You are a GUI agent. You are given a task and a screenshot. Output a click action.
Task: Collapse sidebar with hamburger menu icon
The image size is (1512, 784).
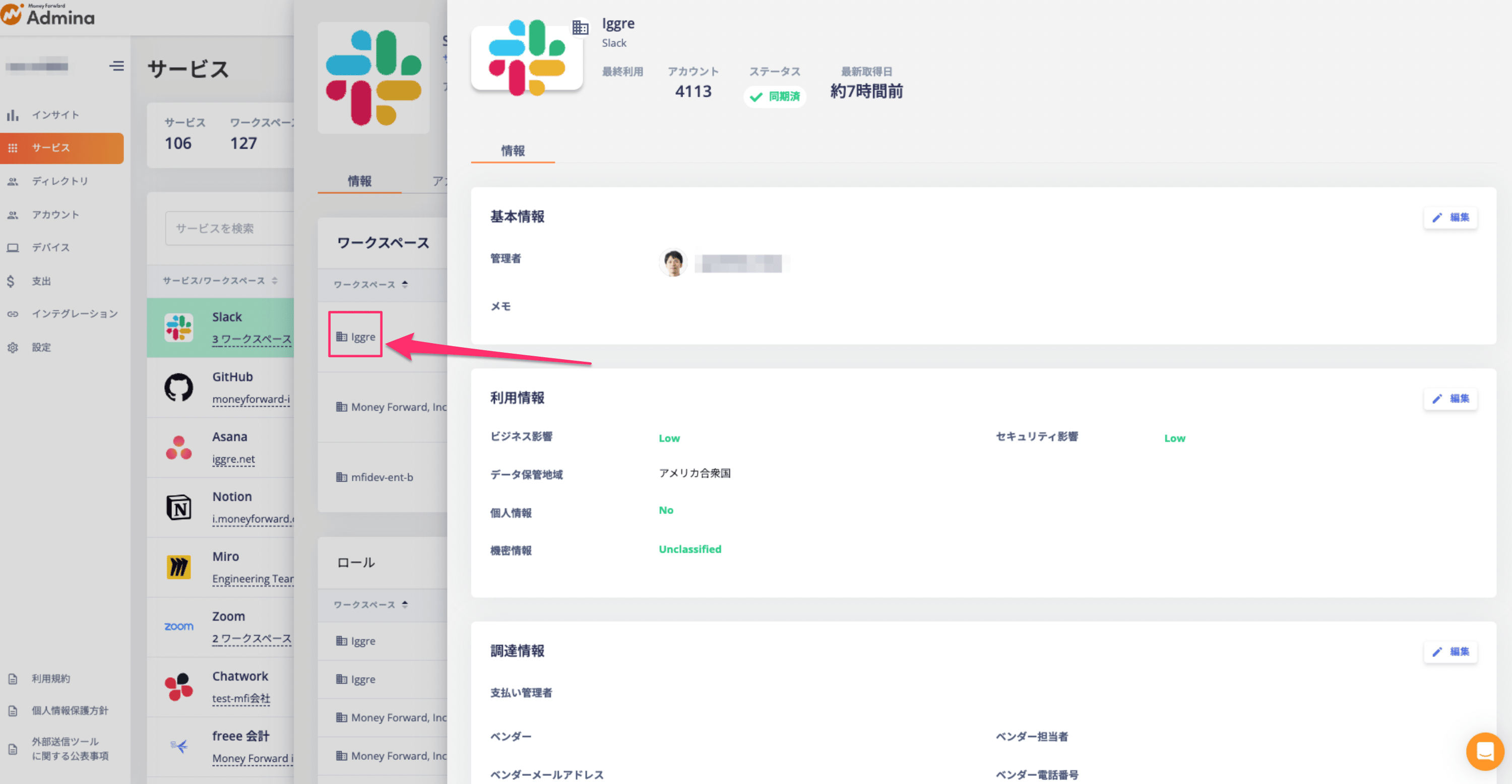coord(116,66)
